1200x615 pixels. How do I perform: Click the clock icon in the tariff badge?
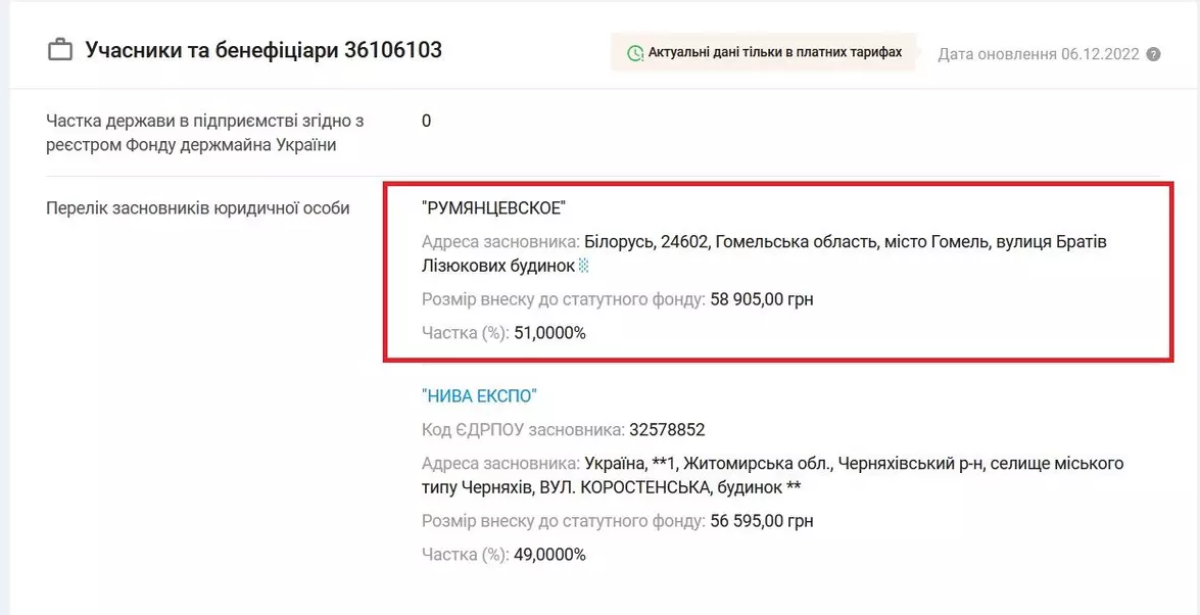point(634,53)
